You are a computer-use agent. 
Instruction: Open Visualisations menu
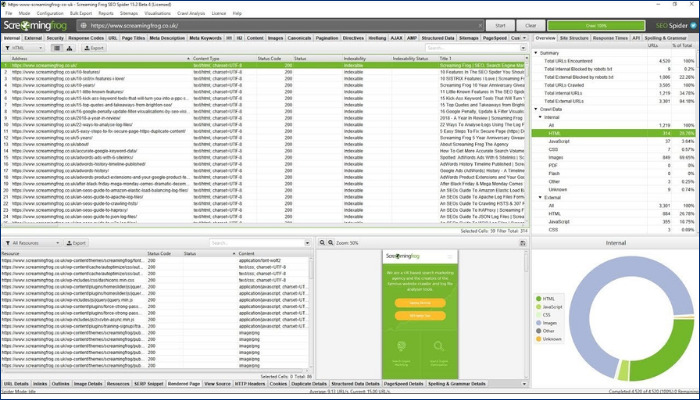click(x=157, y=13)
